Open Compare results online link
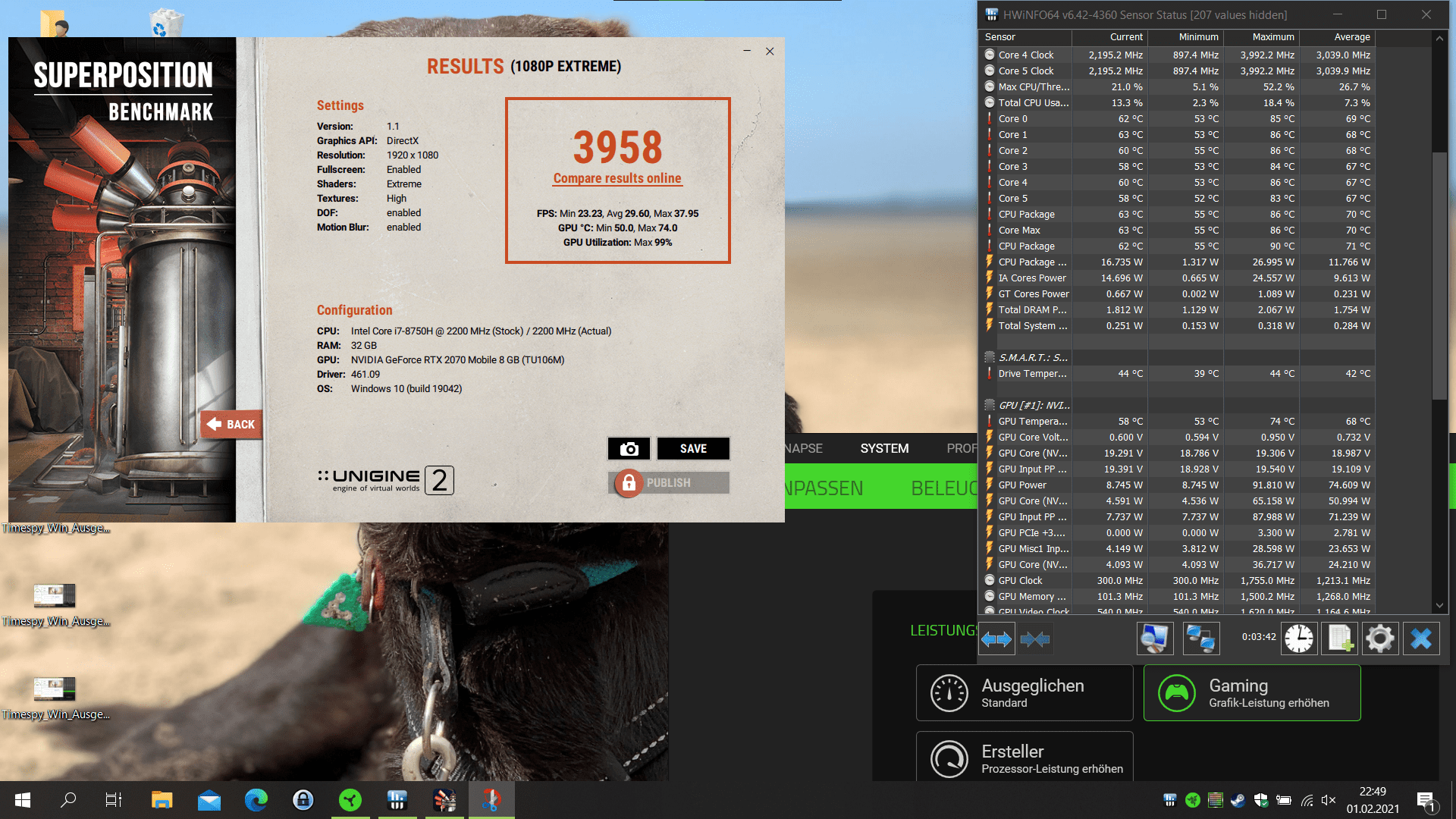 pos(617,179)
